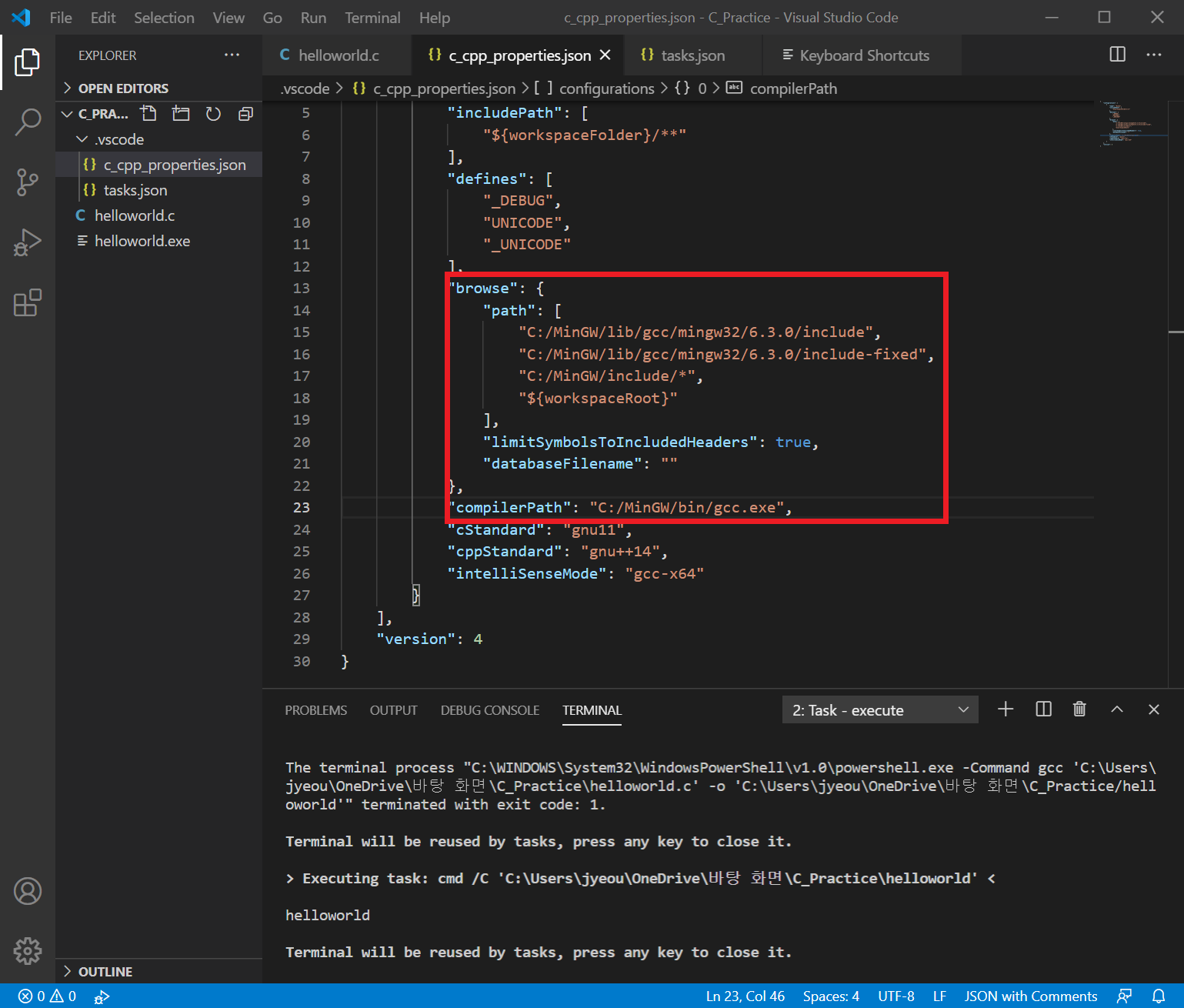Select c_cpp_properties.json in explorer tree

tap(158, 165)
